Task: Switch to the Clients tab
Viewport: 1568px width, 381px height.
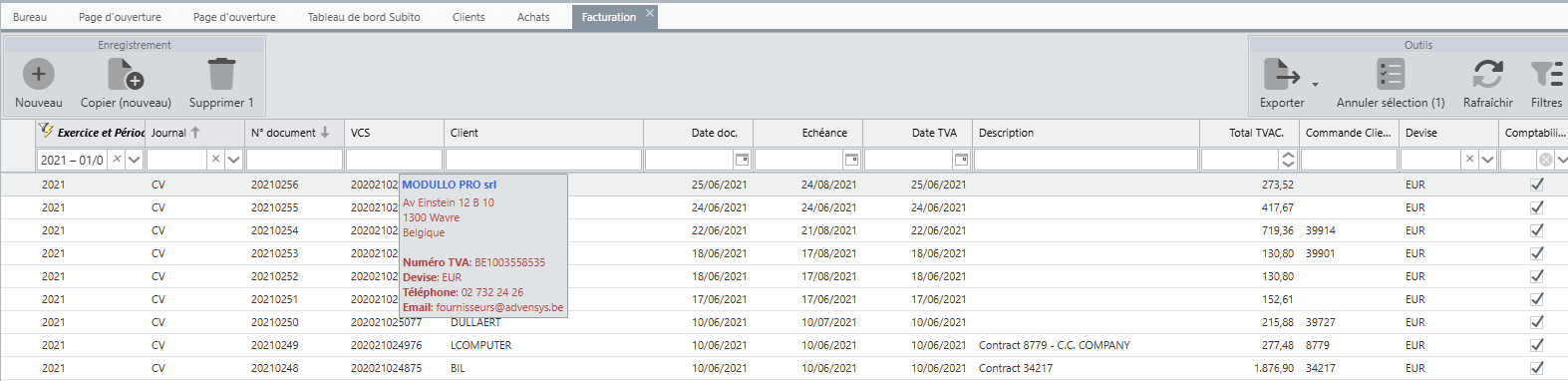Action: (469, 17)
